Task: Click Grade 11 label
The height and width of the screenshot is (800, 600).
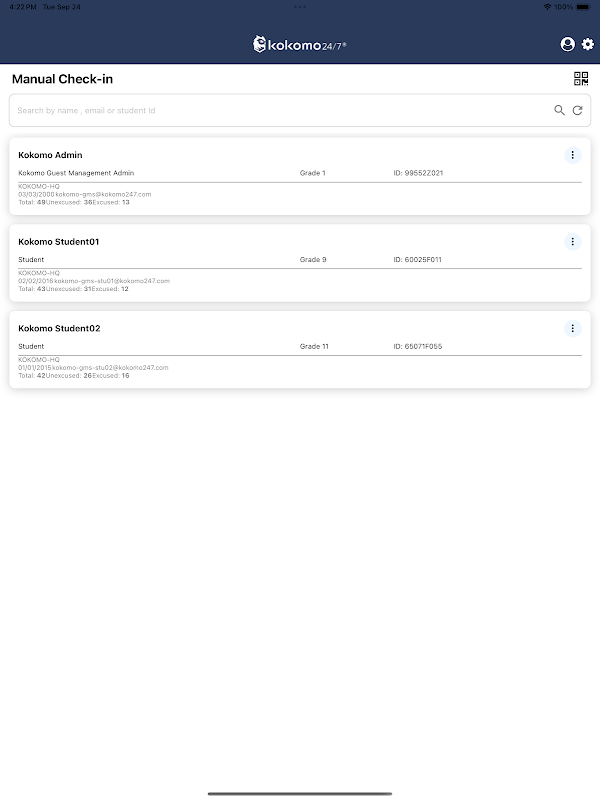Action: (314, 346)
